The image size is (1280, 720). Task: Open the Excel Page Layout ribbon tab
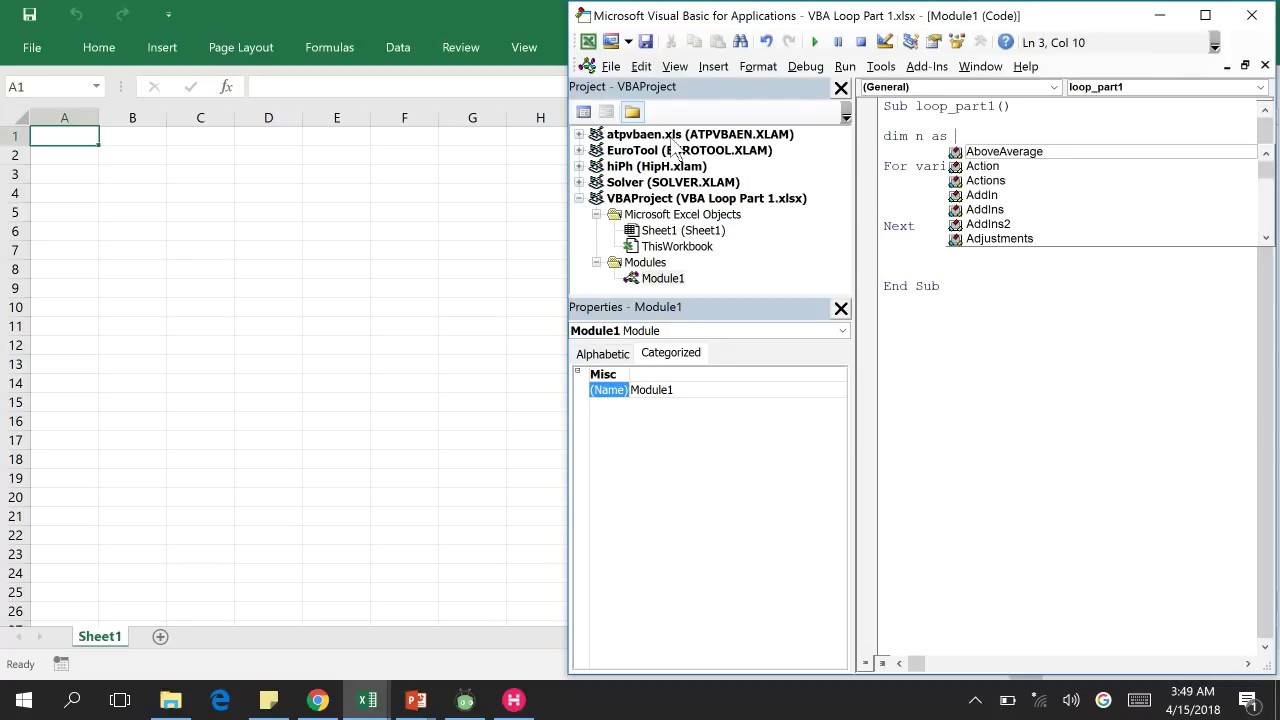coord(241,47)
